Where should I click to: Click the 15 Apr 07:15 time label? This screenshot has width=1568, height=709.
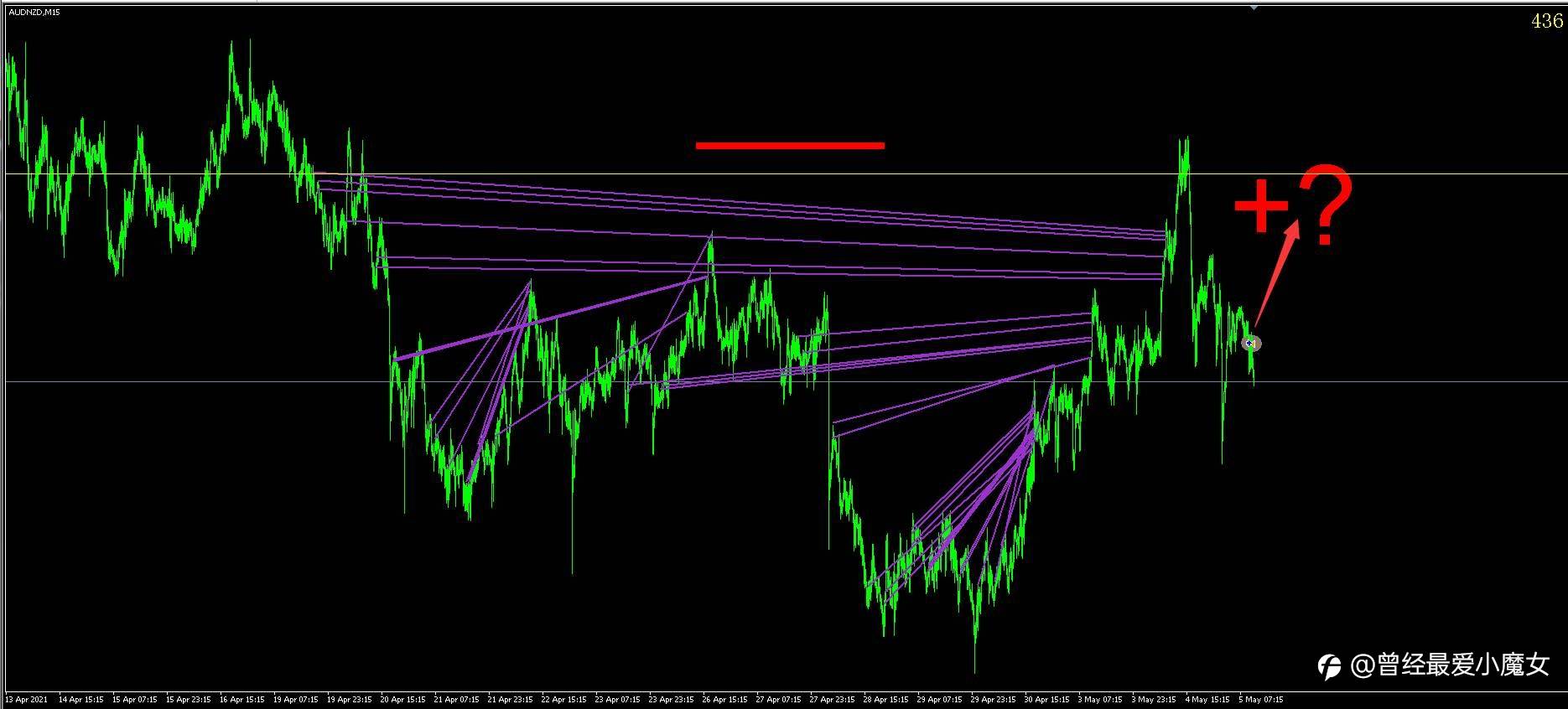pyautogui.click(x=134, y=699)
